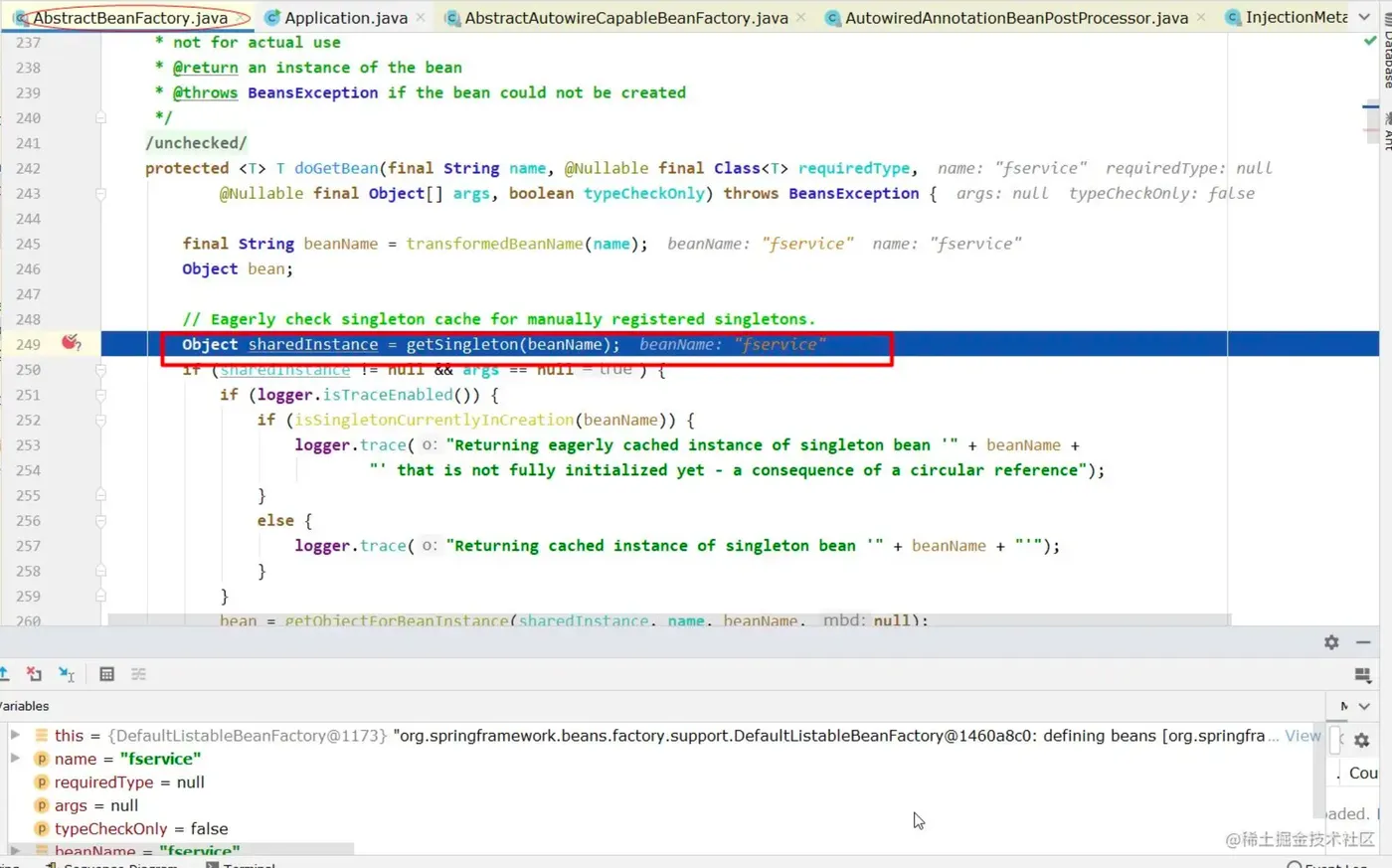1392x868 pixels.
Task: Open the Memory panel settings gear
Action: 1361,741
